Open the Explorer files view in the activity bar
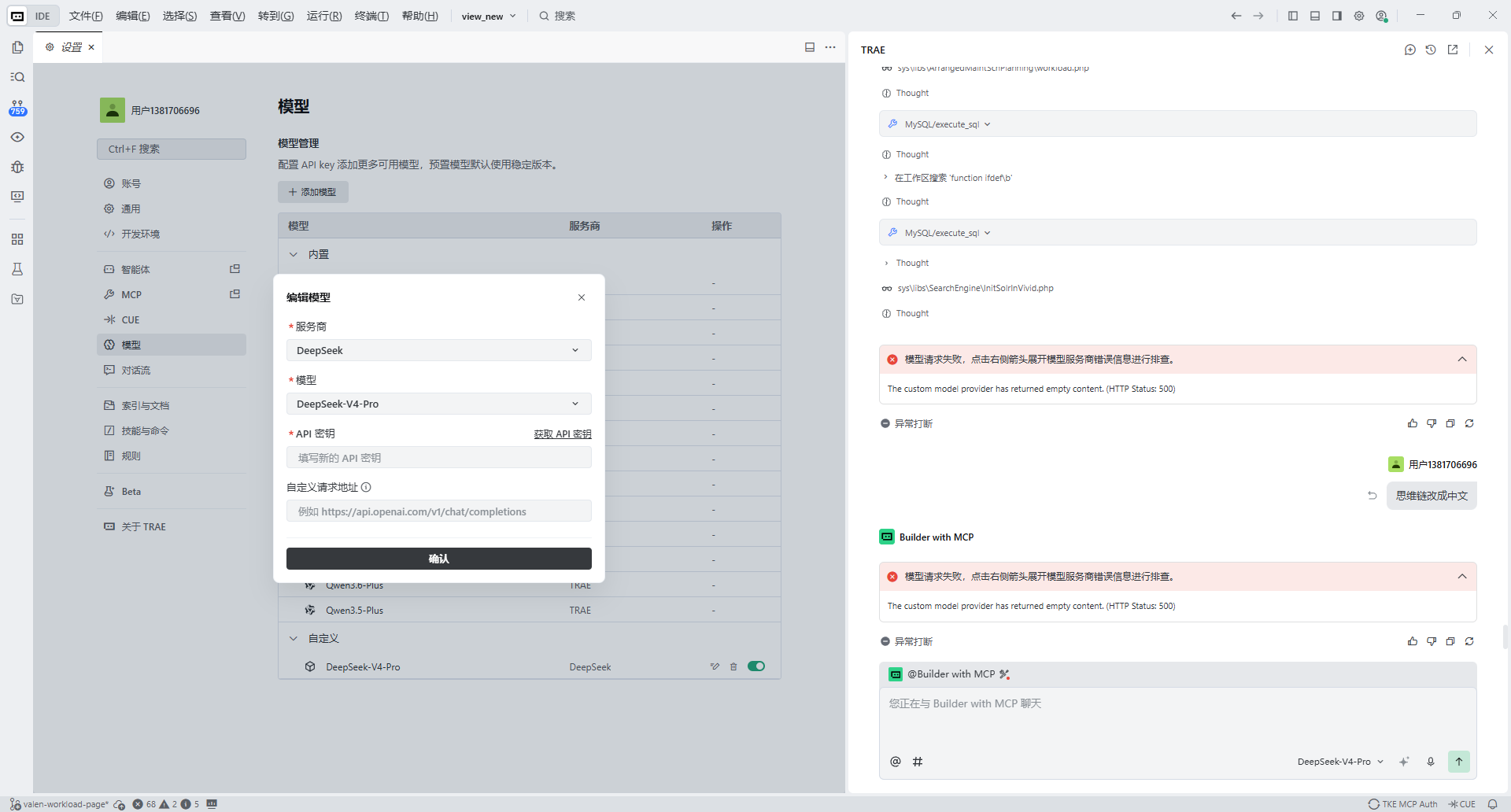 pyautogui.click(x=17, y=47)
